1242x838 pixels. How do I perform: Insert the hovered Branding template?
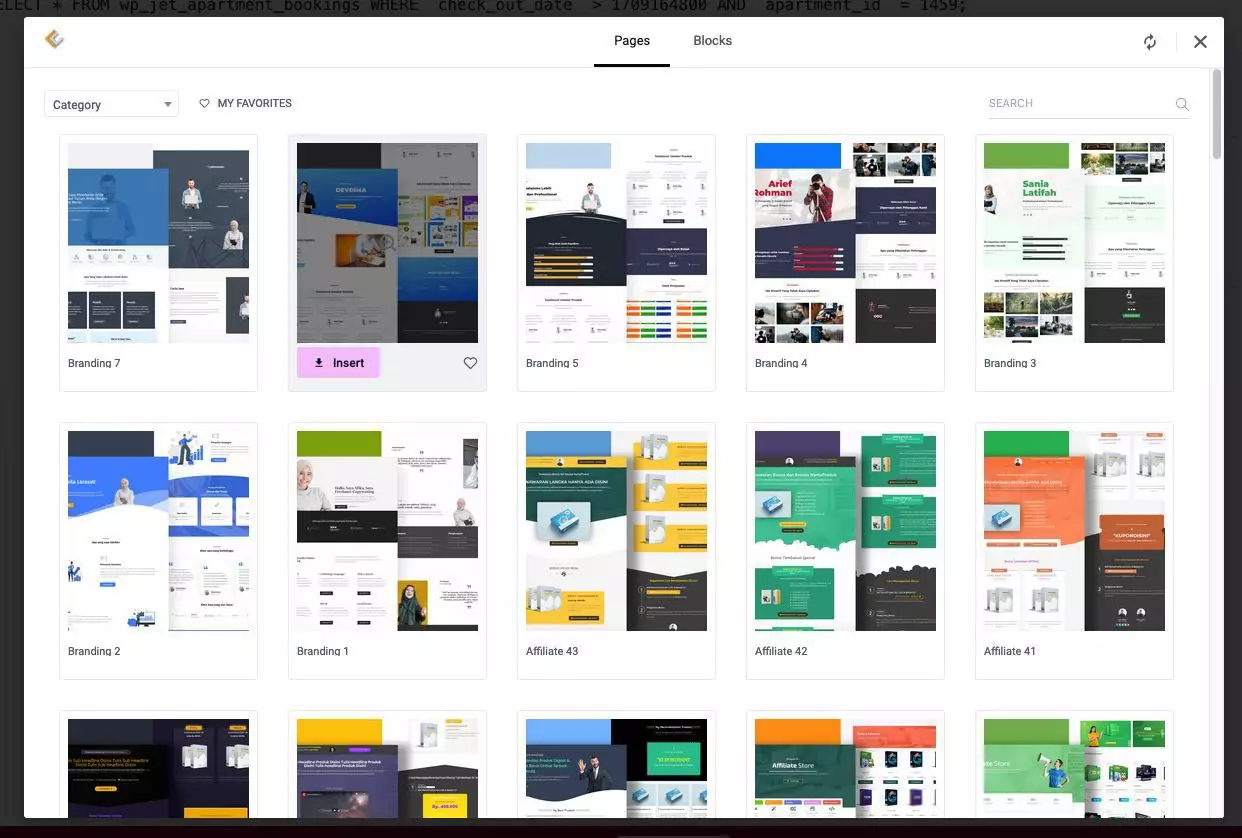pyautogui.click(x=338, y=363)
